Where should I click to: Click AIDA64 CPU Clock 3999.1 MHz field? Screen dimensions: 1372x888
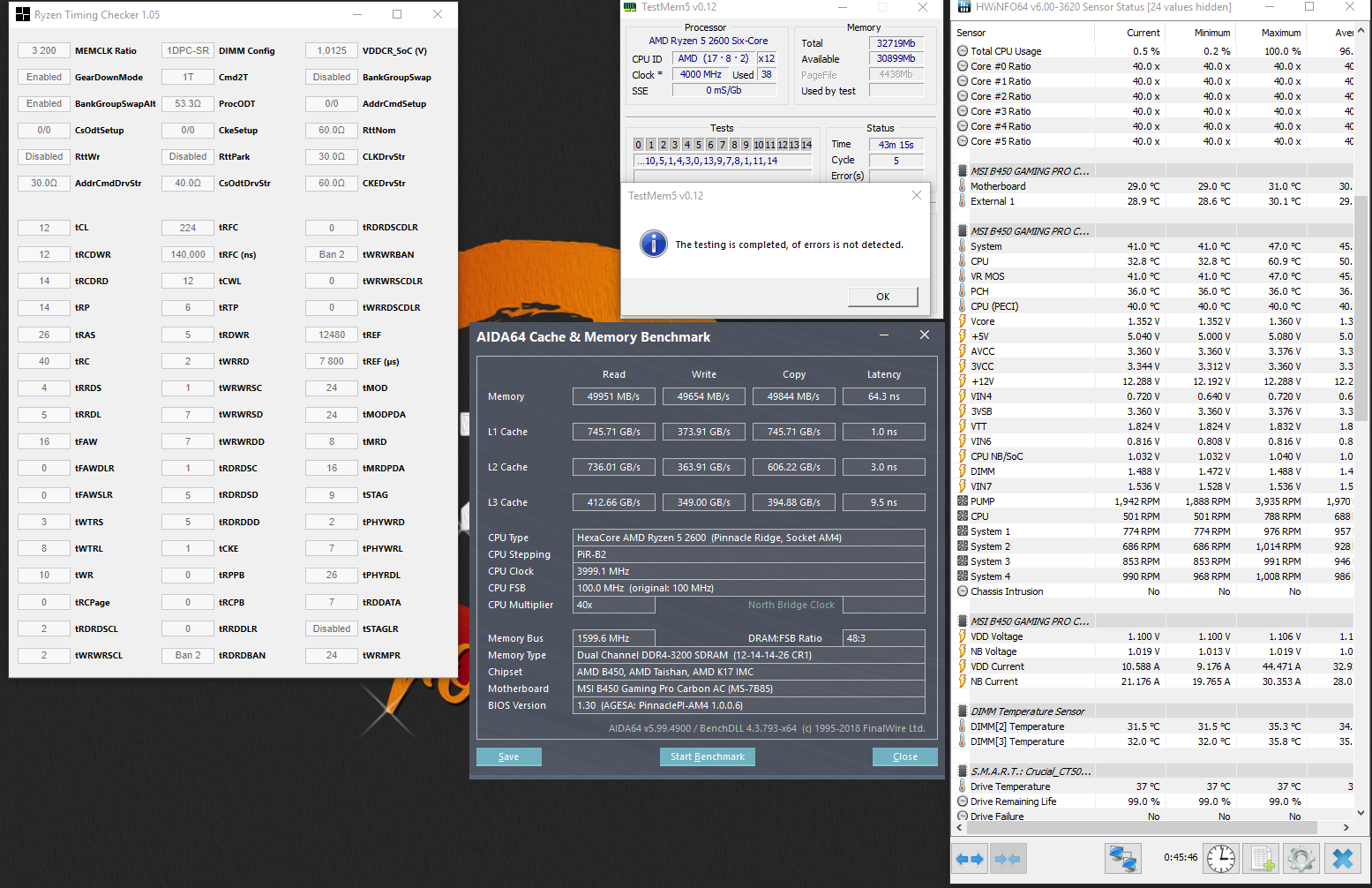[x=749, y=571]
